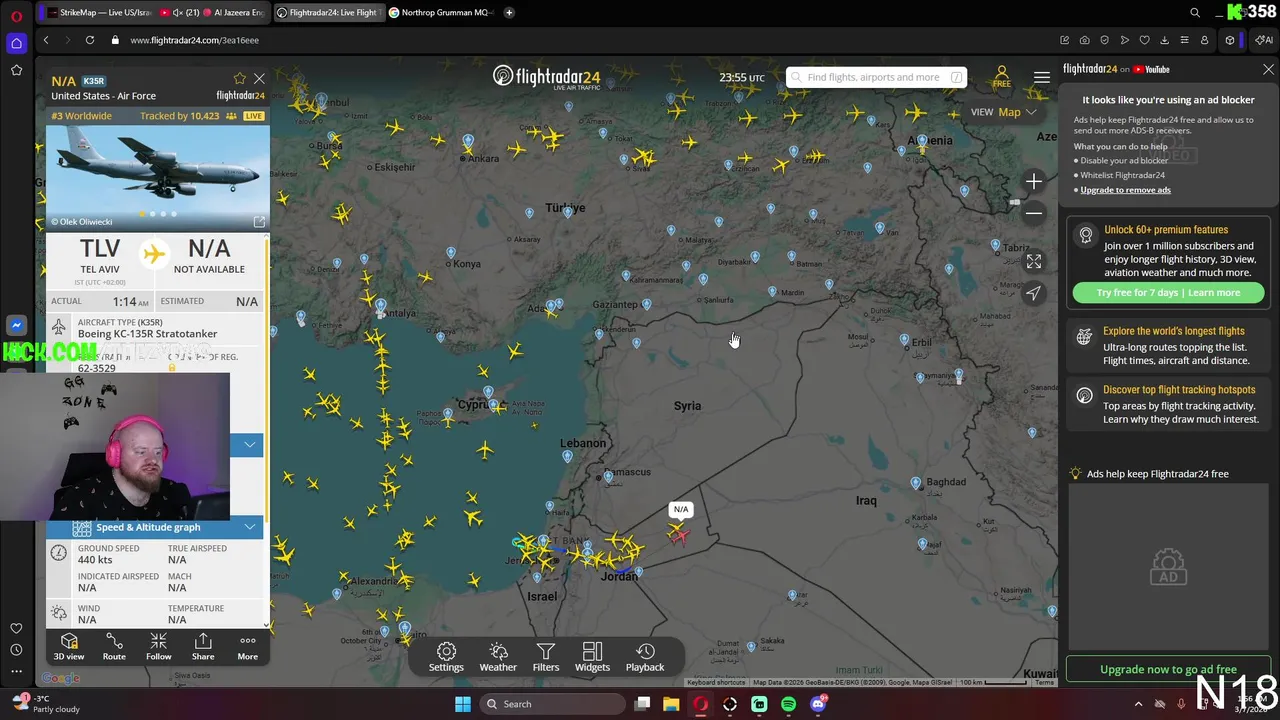Open the VIEW Map dropdown
Image resolution: width=1280 pixels, height=720 pixels.
pyautogui.click(x=1003, y=112)
